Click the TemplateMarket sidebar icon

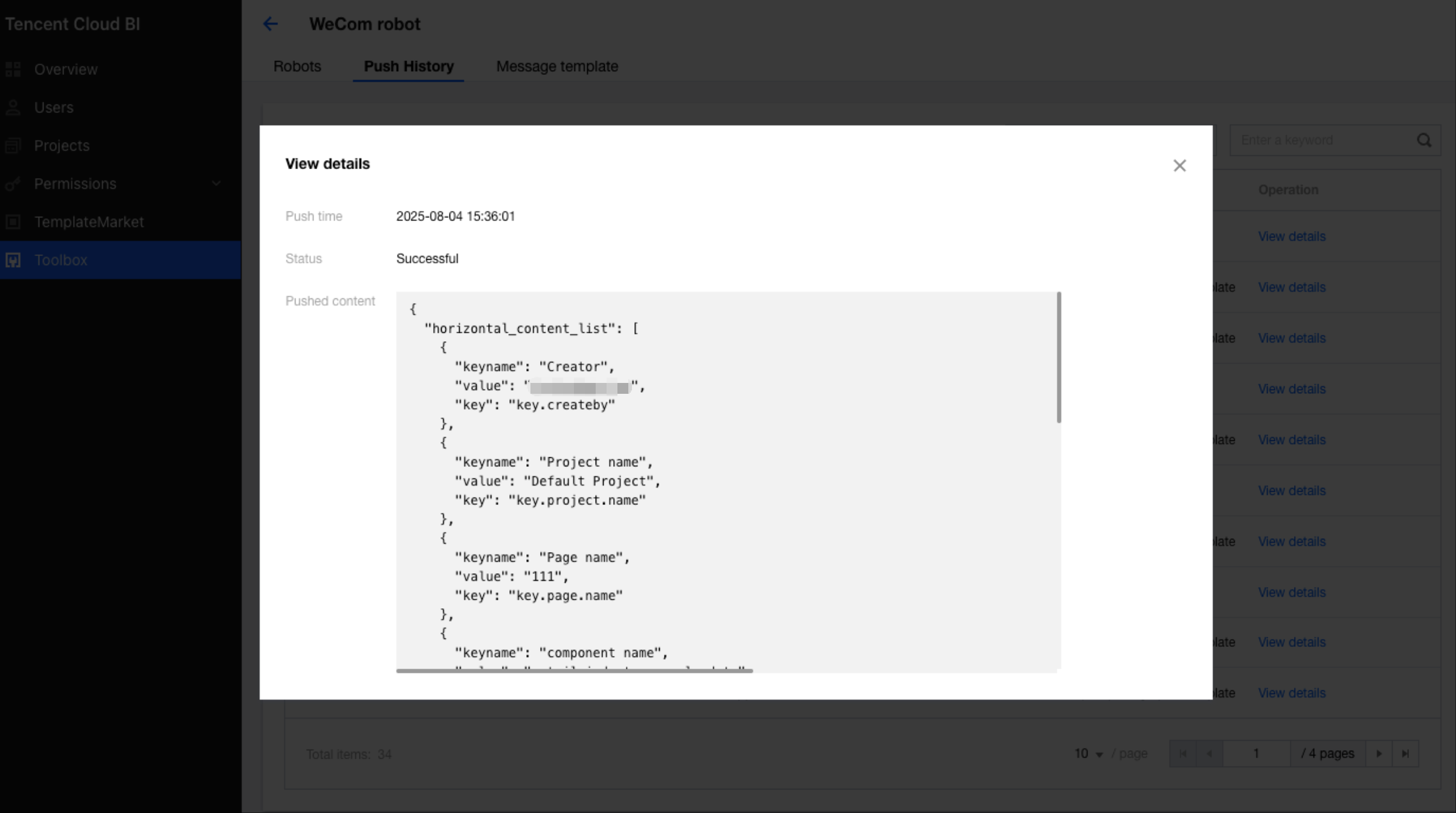click(x=13, y=222)
